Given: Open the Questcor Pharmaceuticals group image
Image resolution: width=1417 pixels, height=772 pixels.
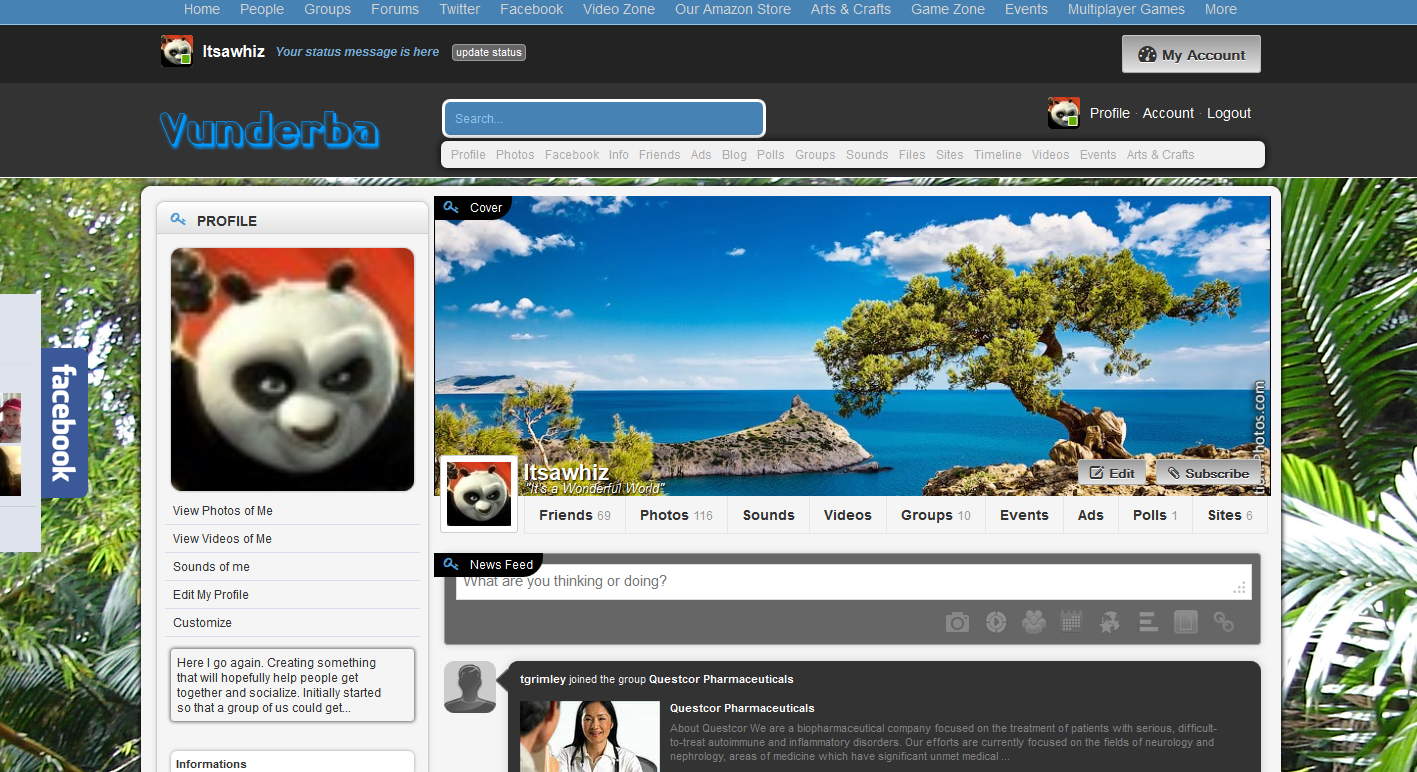Looking at the screenshot, I should [589, 736].
